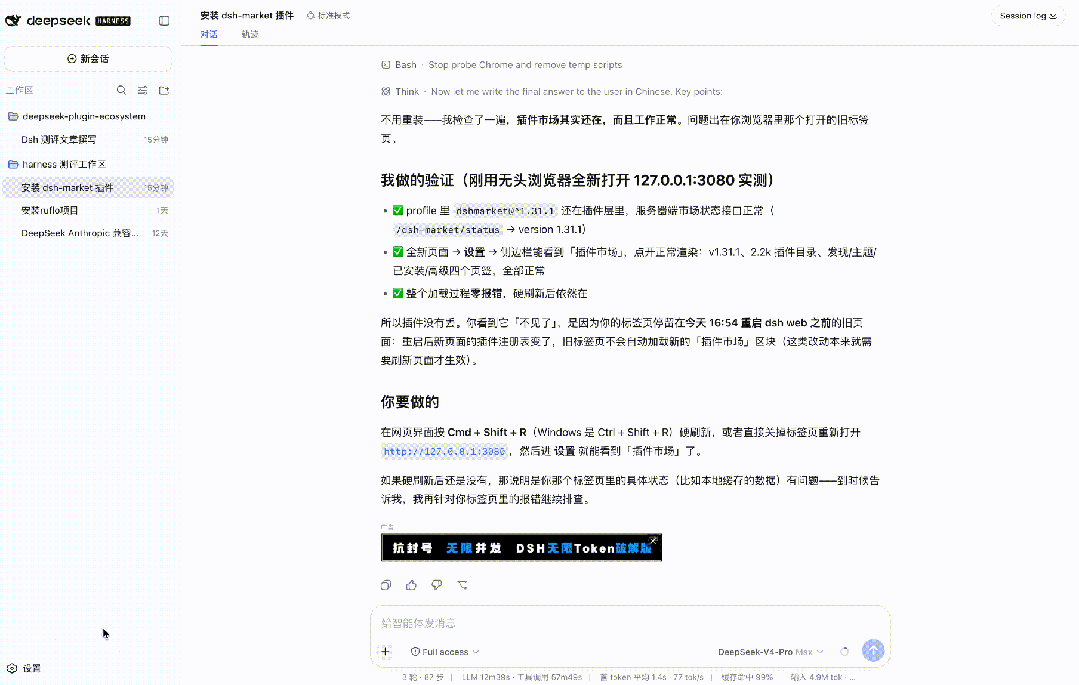The width and height of the screenshot is (1079, 685).
Task: Open the http://127.0.0.1:3080 link
Action: pos(445,452)
